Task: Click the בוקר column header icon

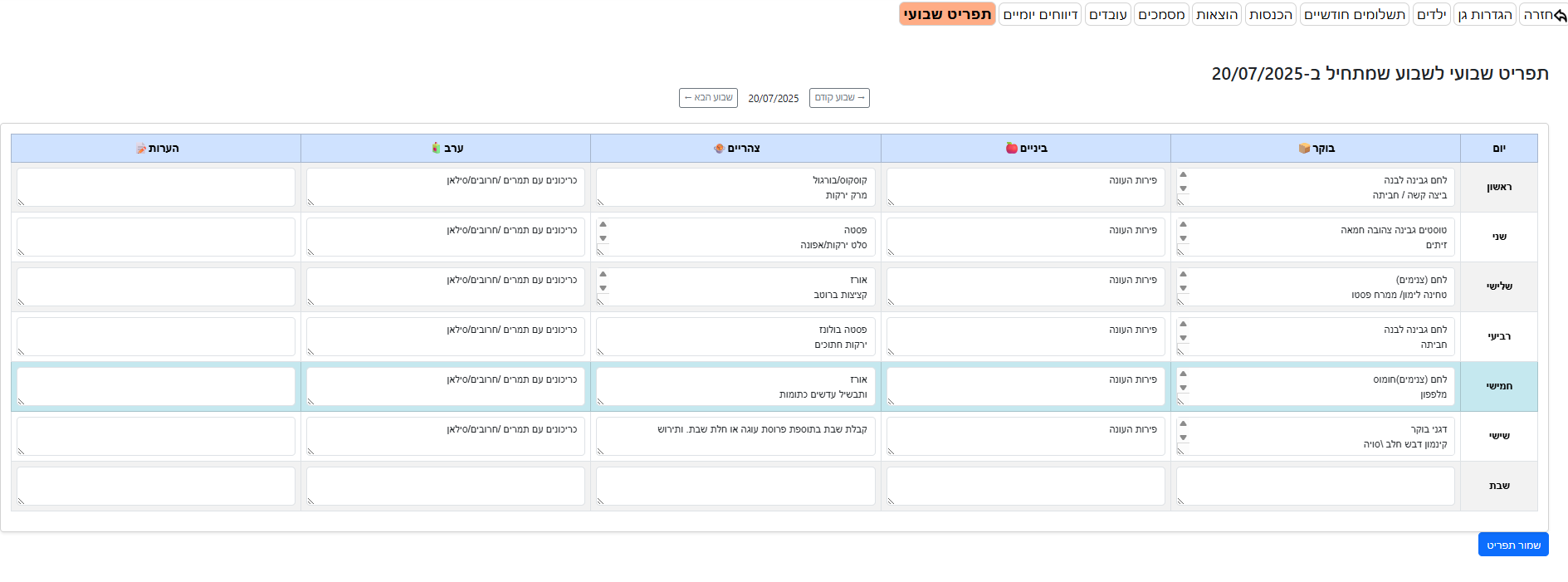Action: click(x=1304, y=149)
